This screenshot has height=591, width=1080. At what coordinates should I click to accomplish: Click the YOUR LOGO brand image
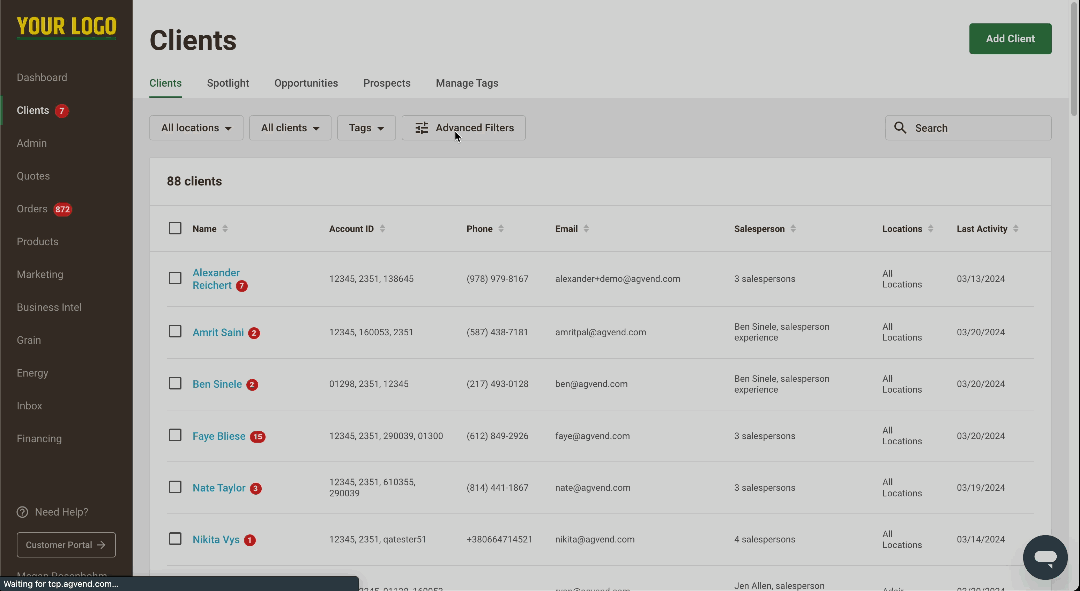coord(65,27)
